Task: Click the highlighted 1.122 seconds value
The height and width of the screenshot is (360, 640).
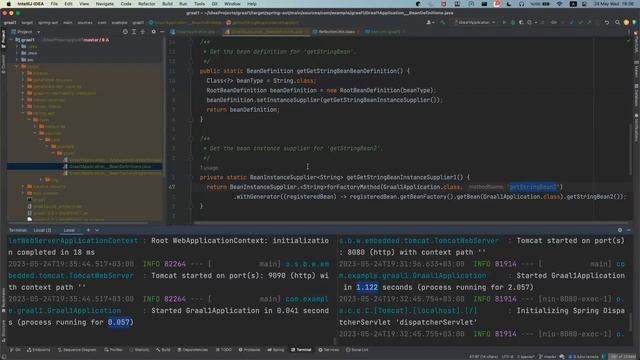Action: tap(367, 287)
